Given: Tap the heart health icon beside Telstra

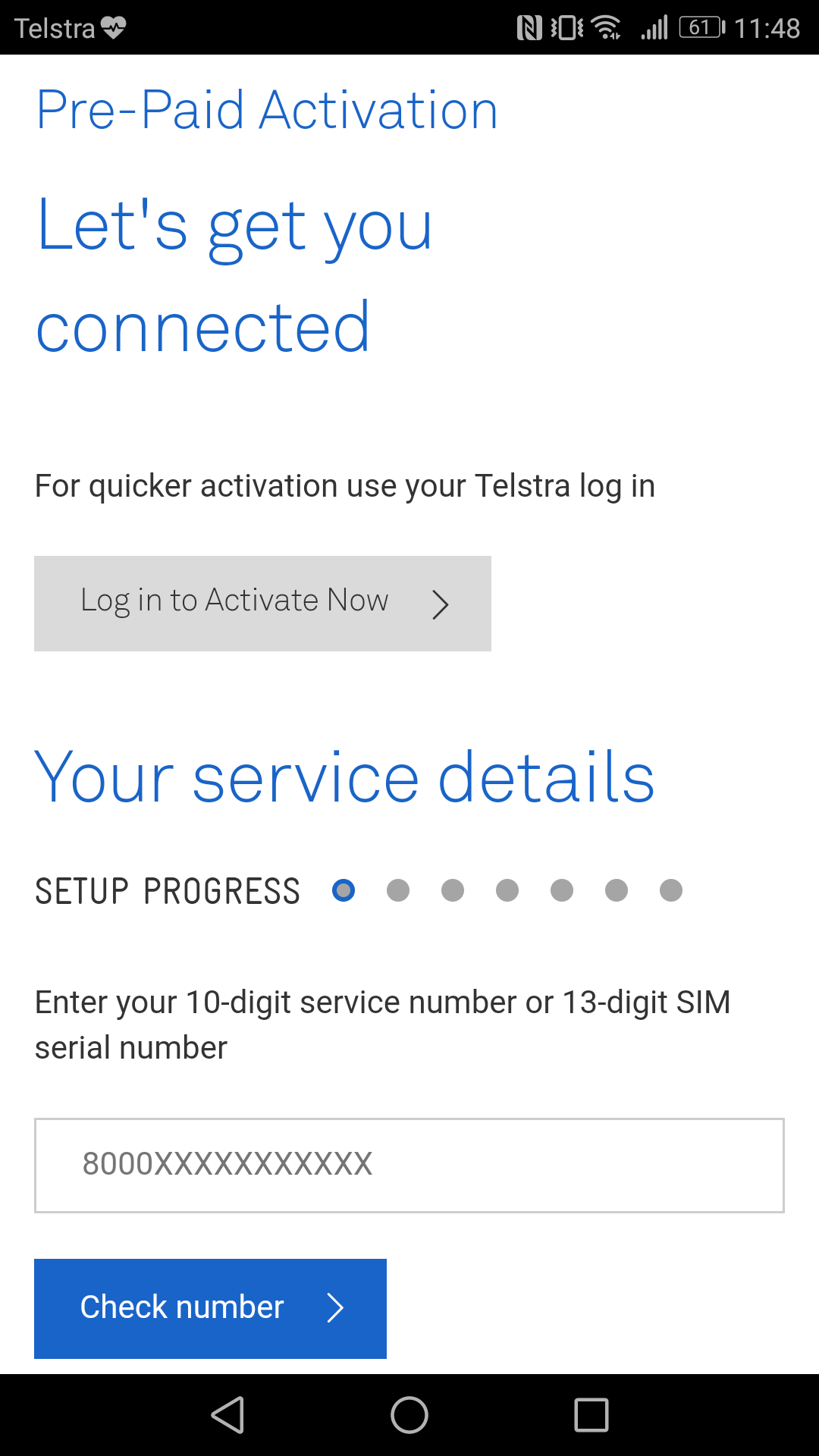Looking at the screenshot, I should coord(114,28).
